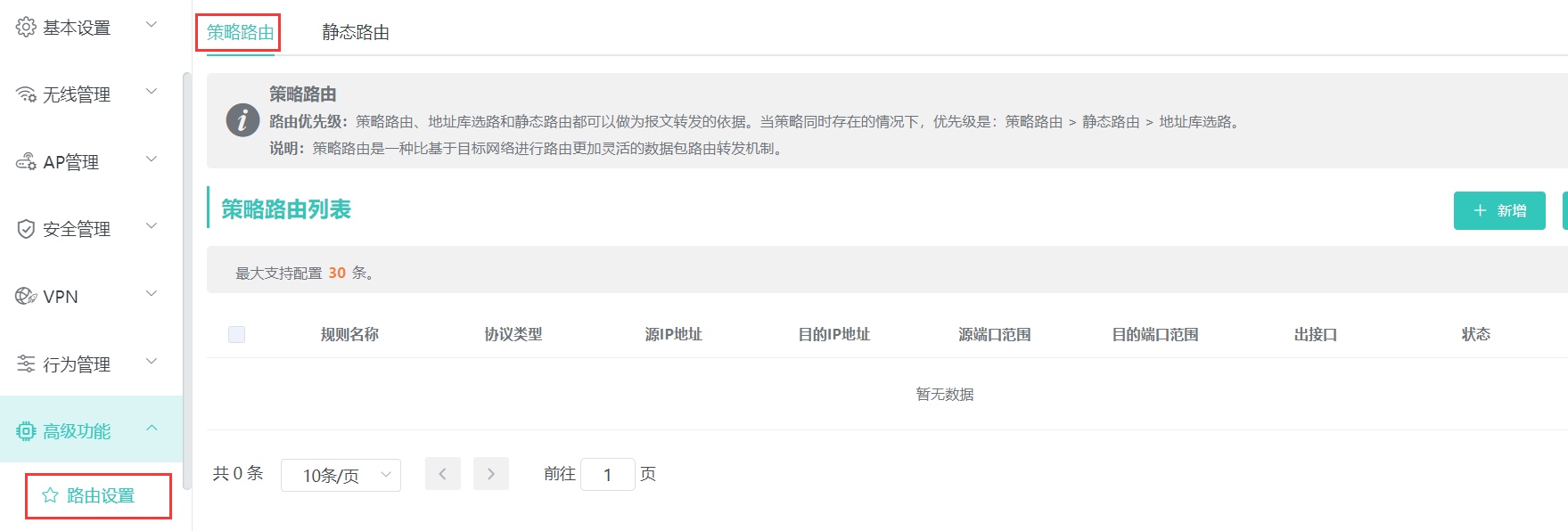Click the Wi-Fi icon beside 无线管理
The image size is (1568, 531).
coord(26,94)
